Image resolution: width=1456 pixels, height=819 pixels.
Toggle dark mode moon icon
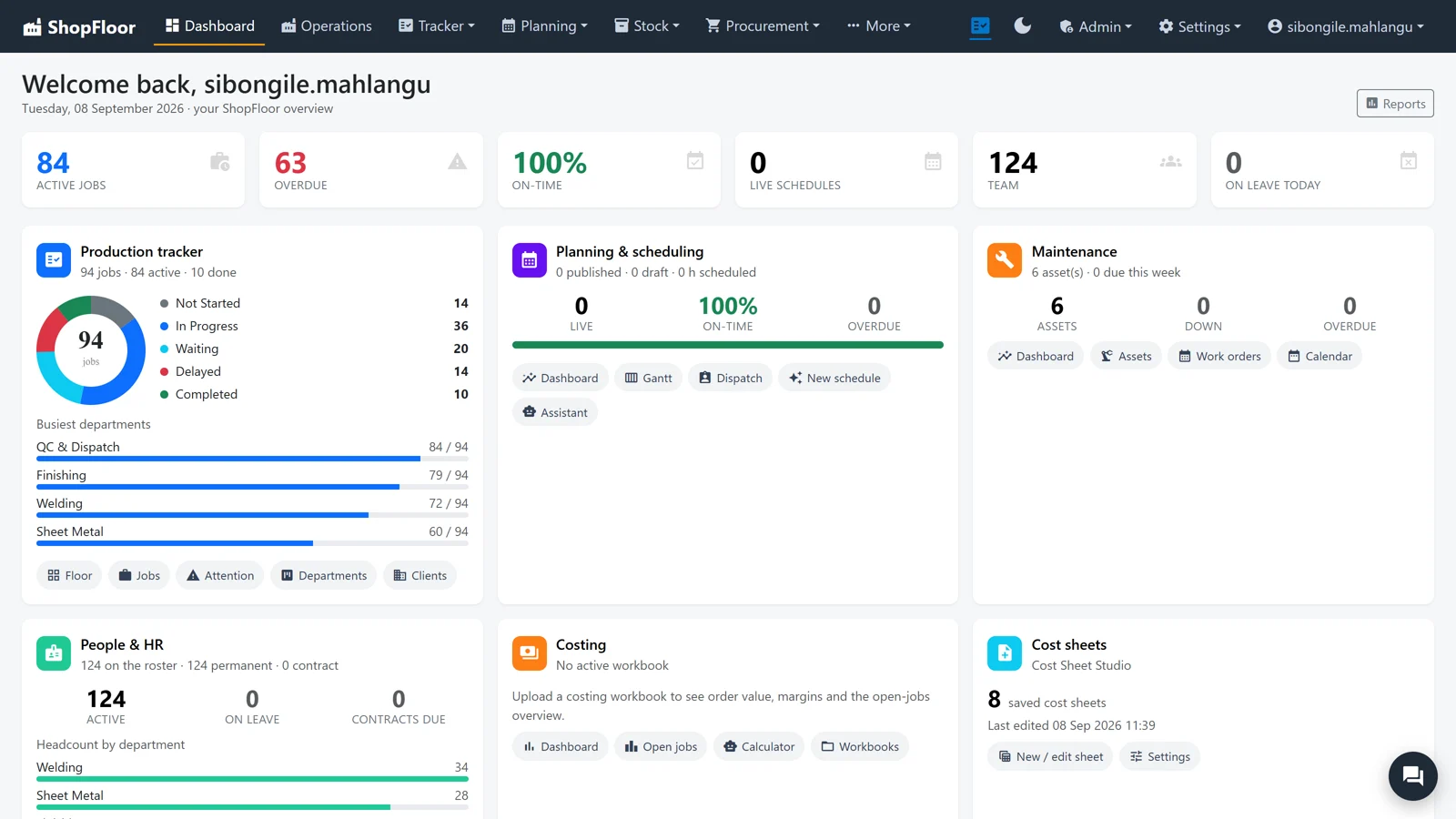[x=1023, y=25]
